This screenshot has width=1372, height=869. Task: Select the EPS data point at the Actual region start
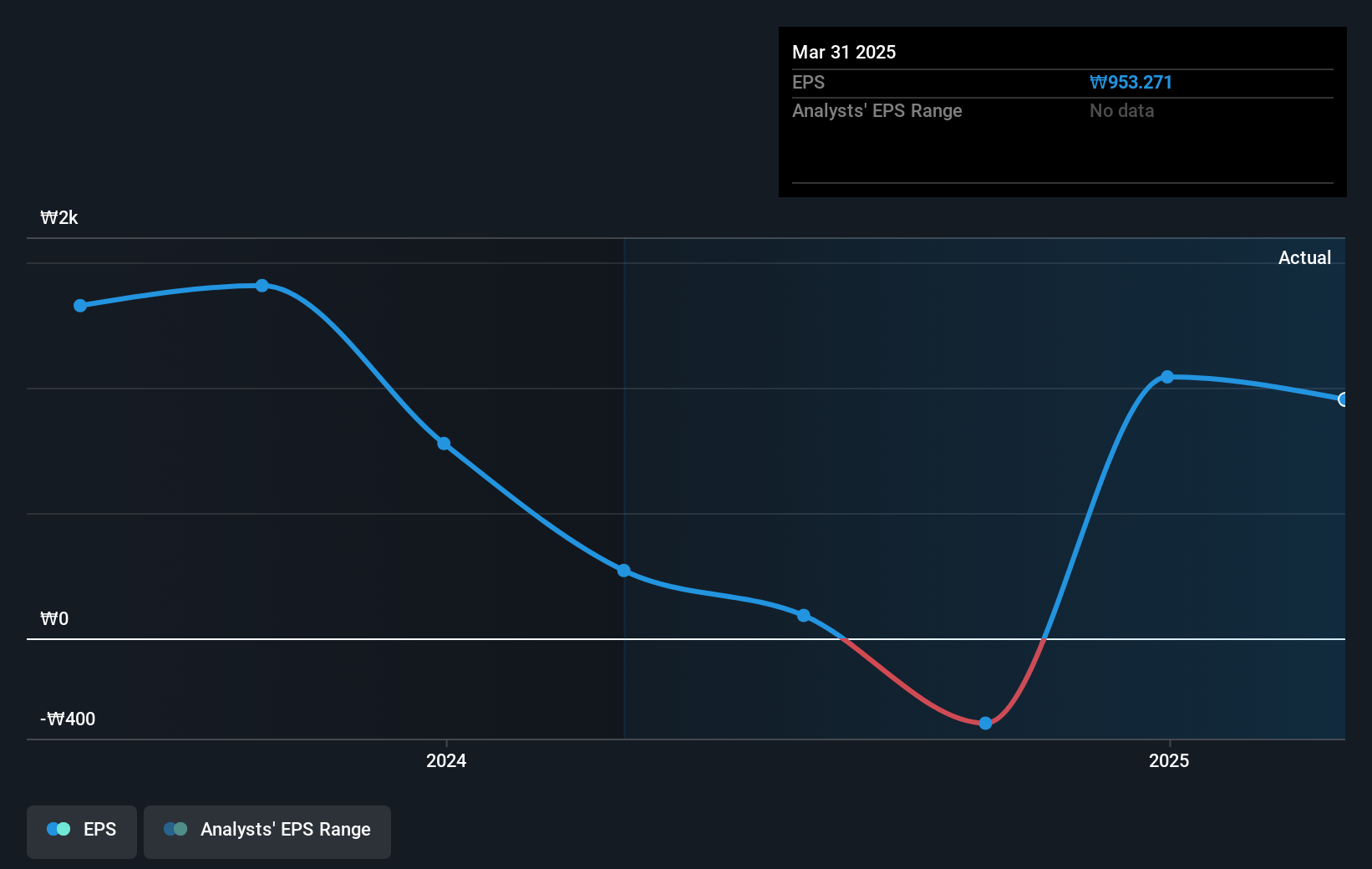pyautogui.click(x=624, y=571)
